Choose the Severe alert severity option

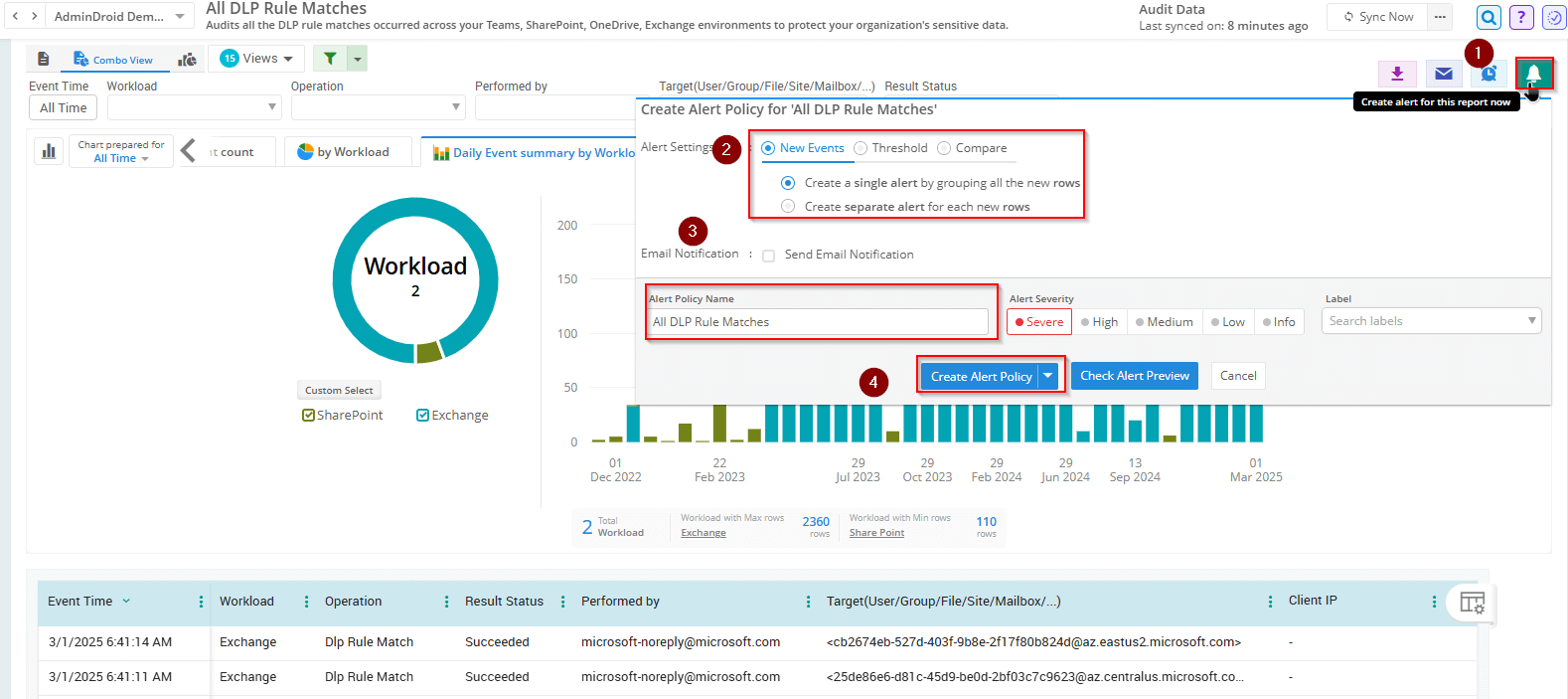coord(1039,322)
